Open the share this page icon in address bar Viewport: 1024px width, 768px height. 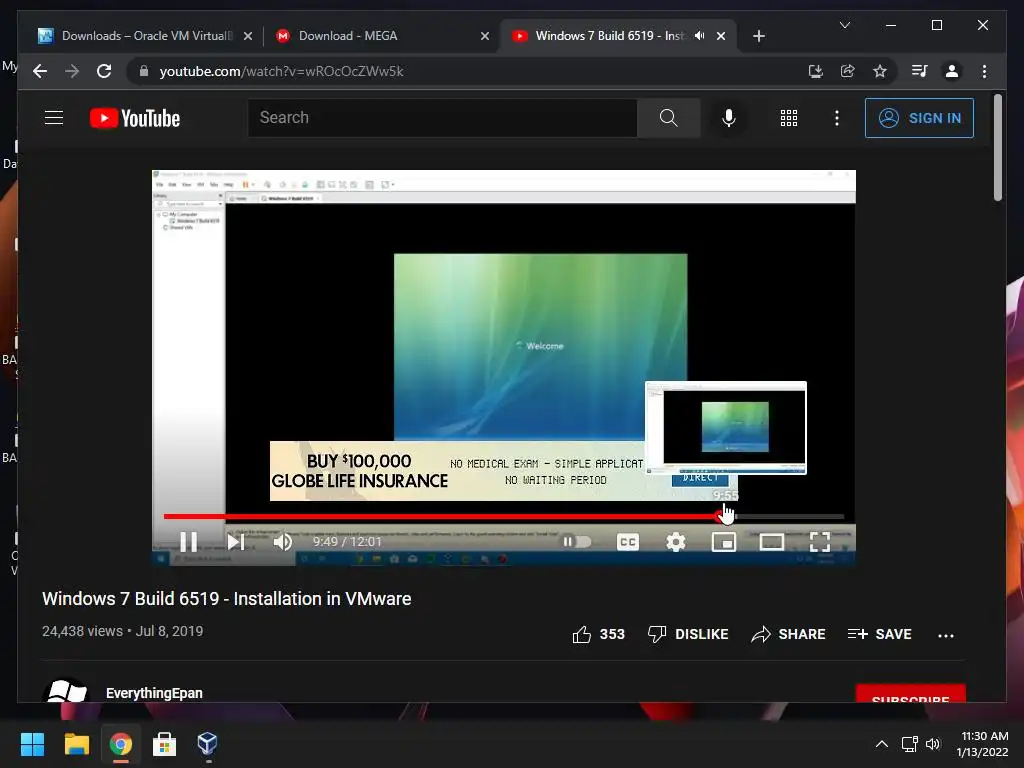pos(848,71)
